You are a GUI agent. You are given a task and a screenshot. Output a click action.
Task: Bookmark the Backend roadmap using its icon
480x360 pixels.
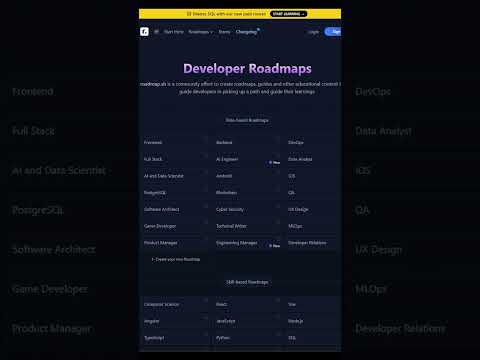(278, 138)
